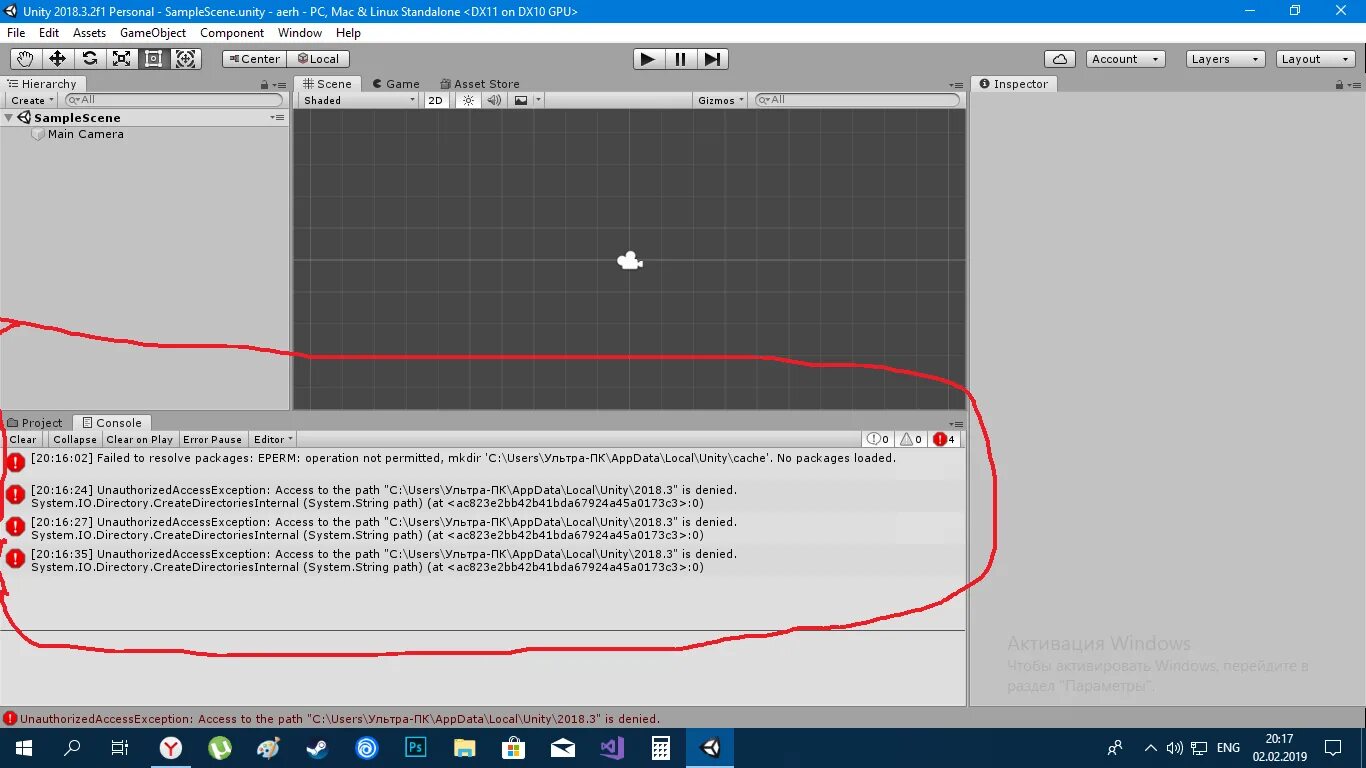Open Steam from the taskbar
Viewport: 1366px width, 768px height.
click(x=318, y=748)
